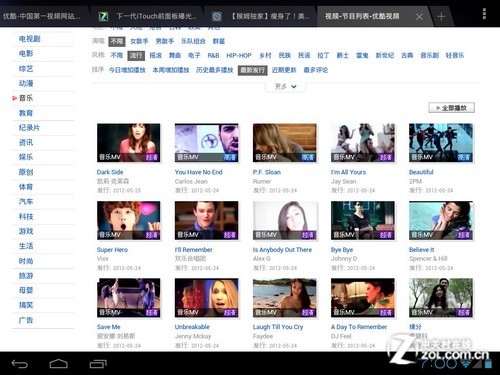The image size is (500, 375).
Task: Filter singers by 男歌手
Action: [x=165, y=41]
